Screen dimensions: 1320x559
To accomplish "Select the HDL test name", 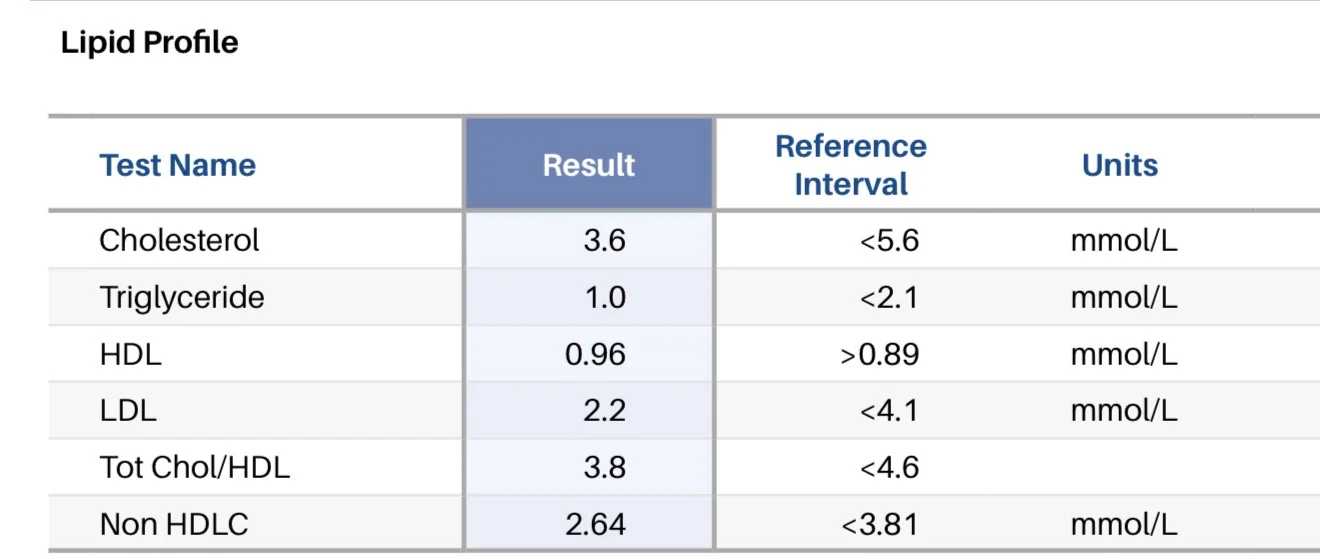I will click(x=130, y=354).
